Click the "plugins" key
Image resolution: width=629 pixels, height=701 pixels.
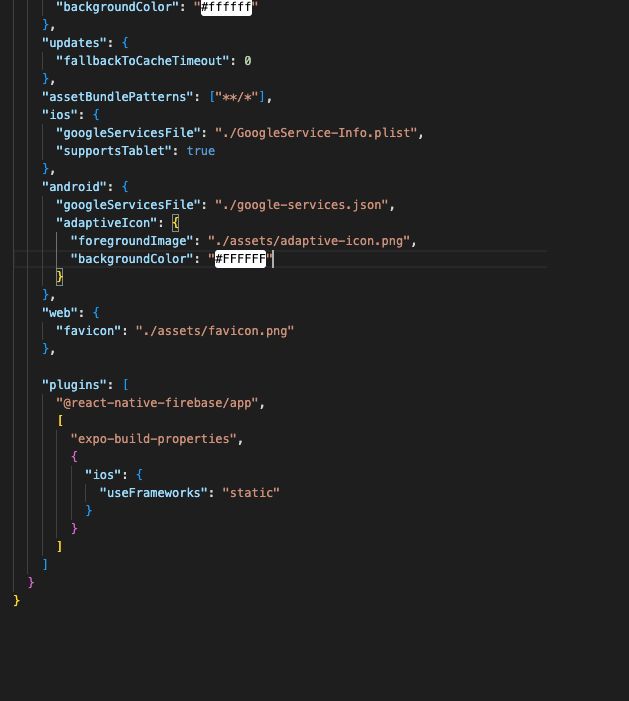[75, 385]
